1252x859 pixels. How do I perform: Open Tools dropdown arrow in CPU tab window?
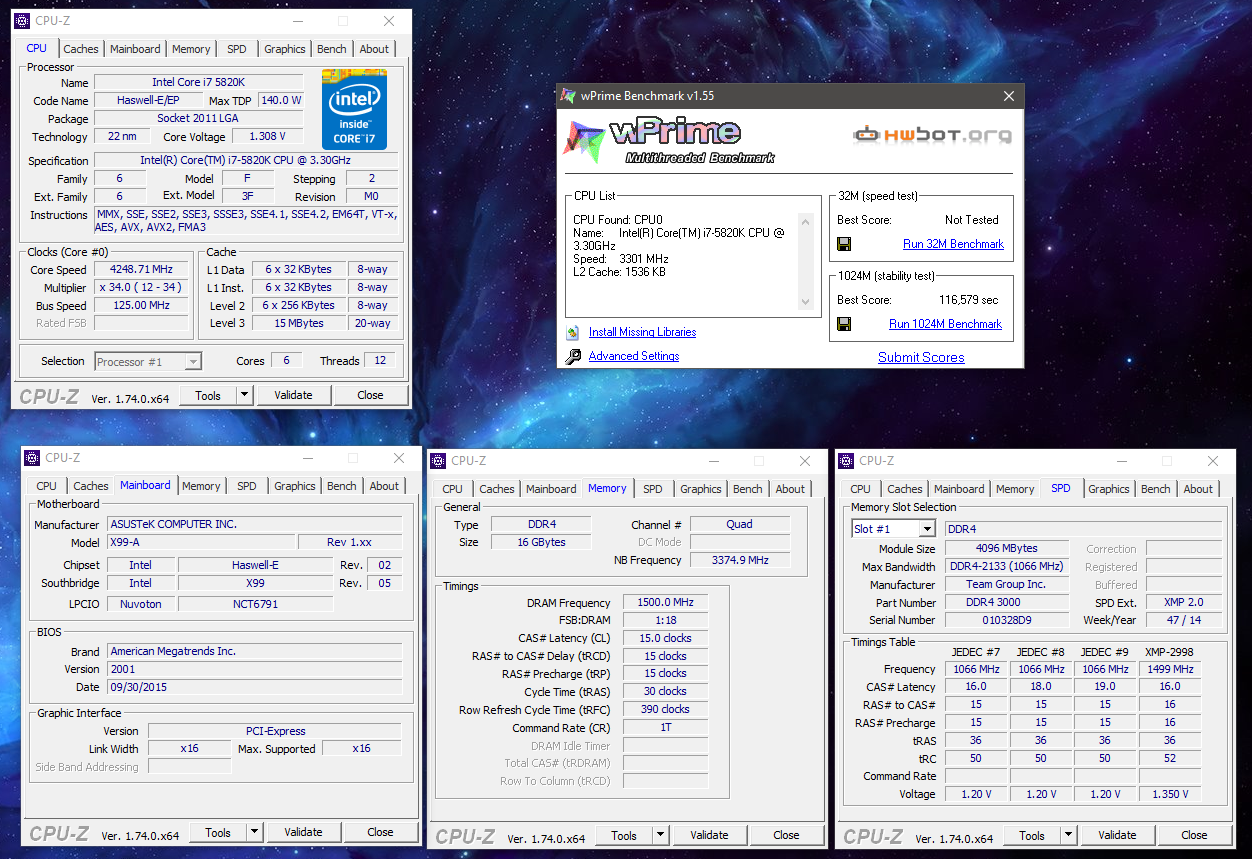coord(244,395)
